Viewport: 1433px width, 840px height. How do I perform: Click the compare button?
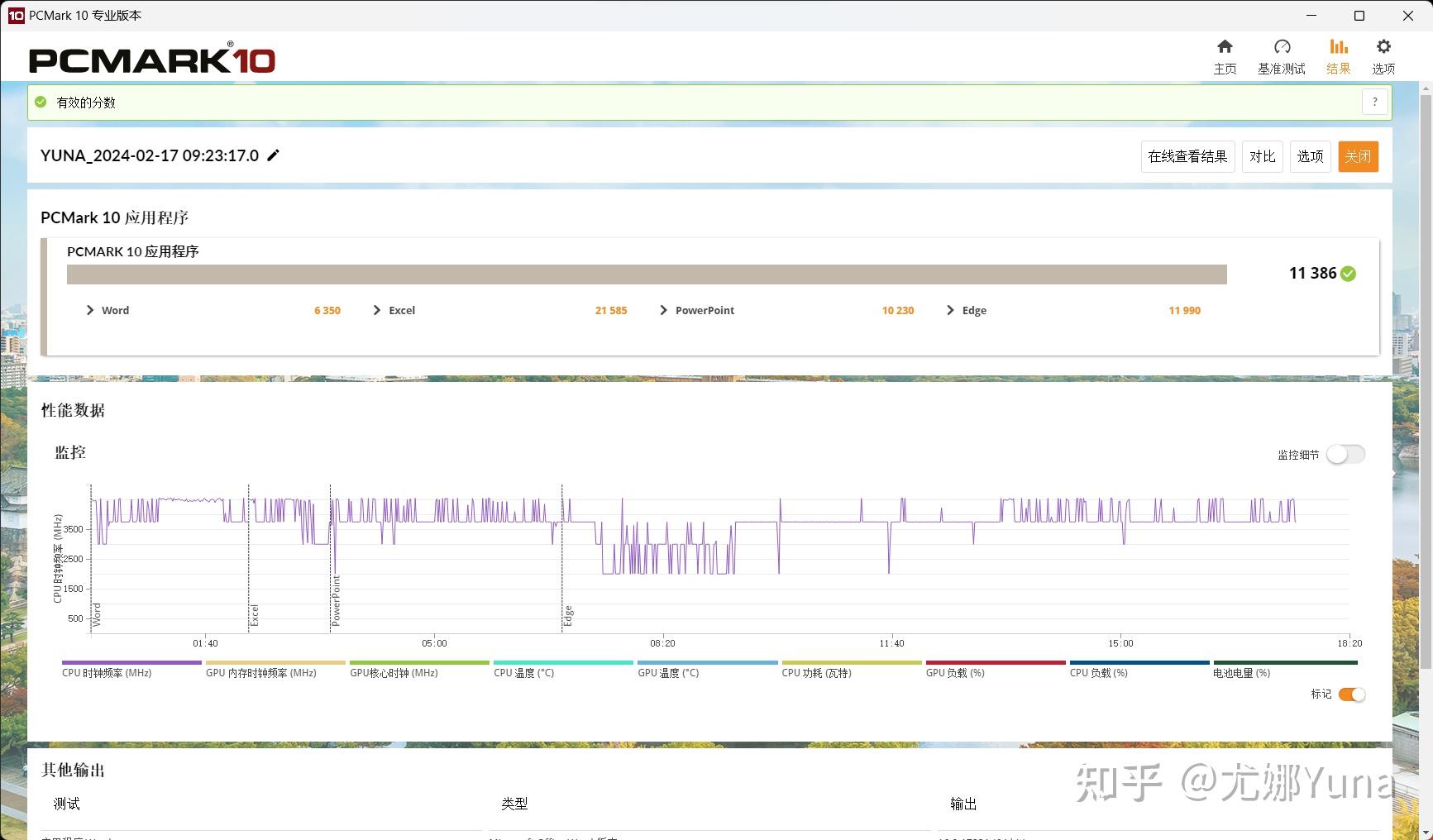(x=1262, y=156)
